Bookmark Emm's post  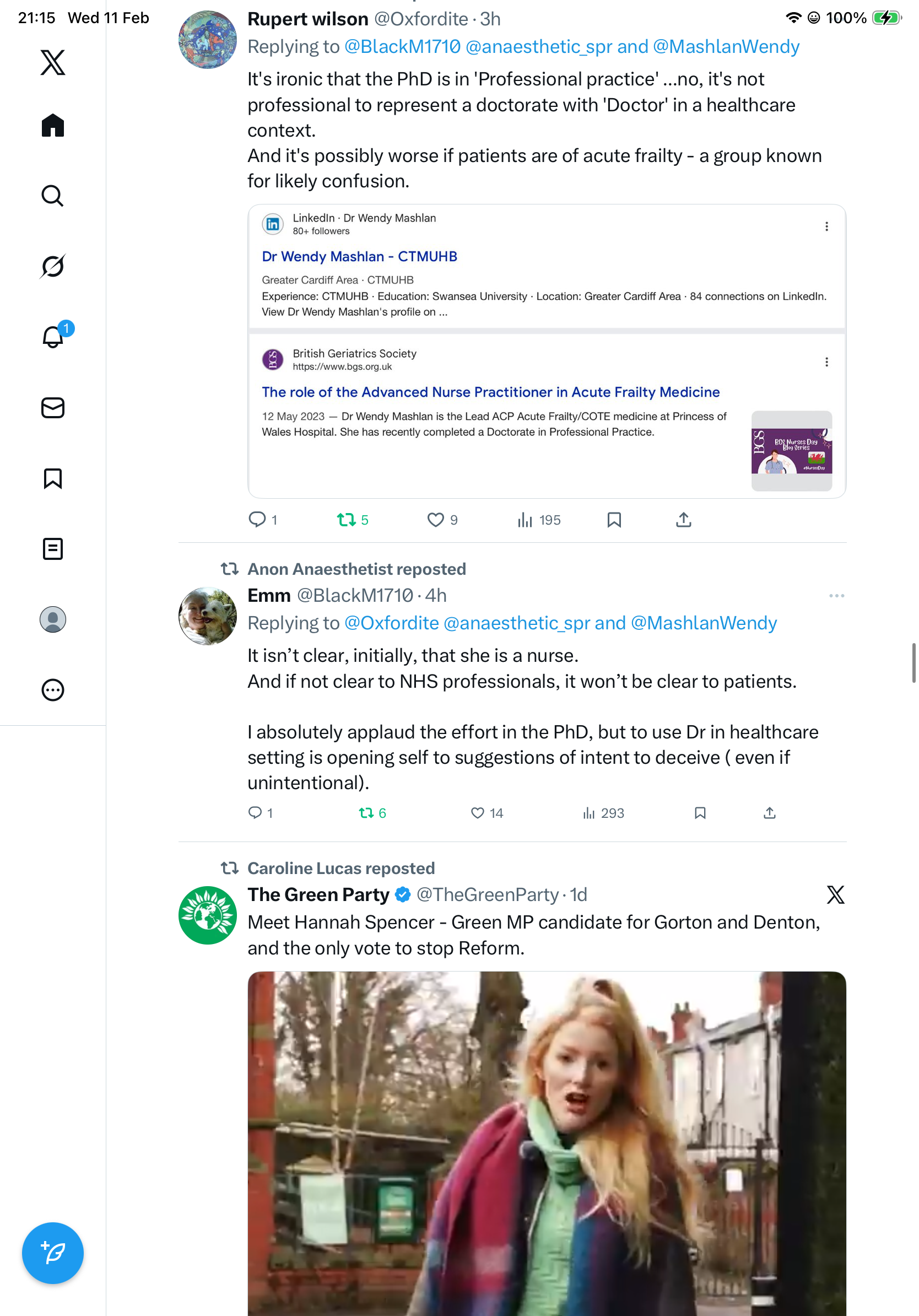(x=700, y=813)
